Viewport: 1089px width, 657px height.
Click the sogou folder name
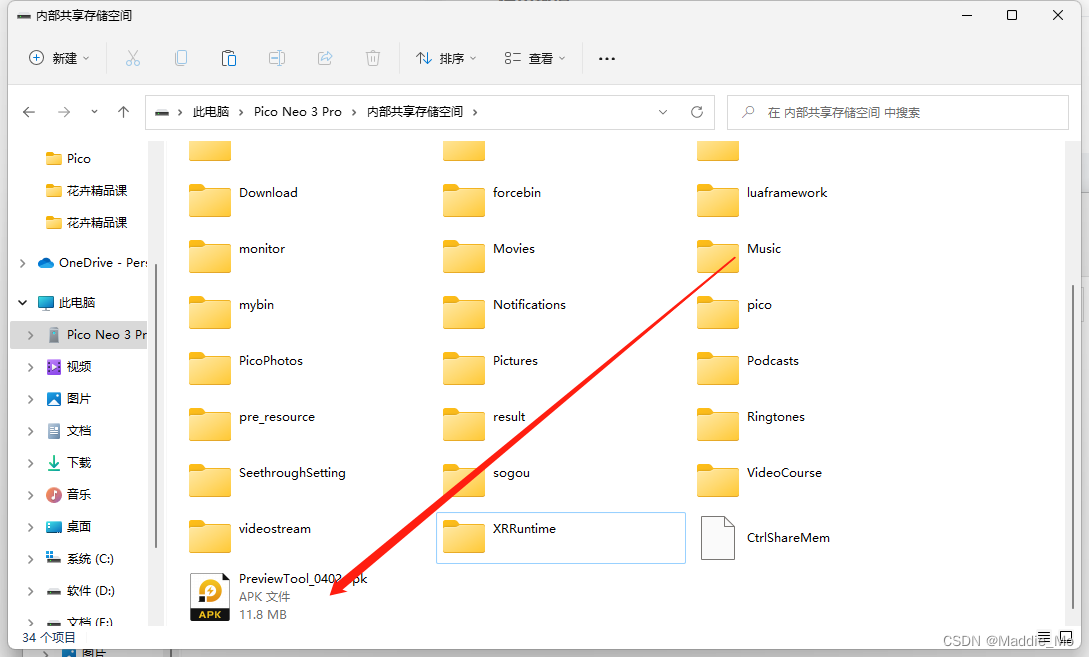coord(511,473)
